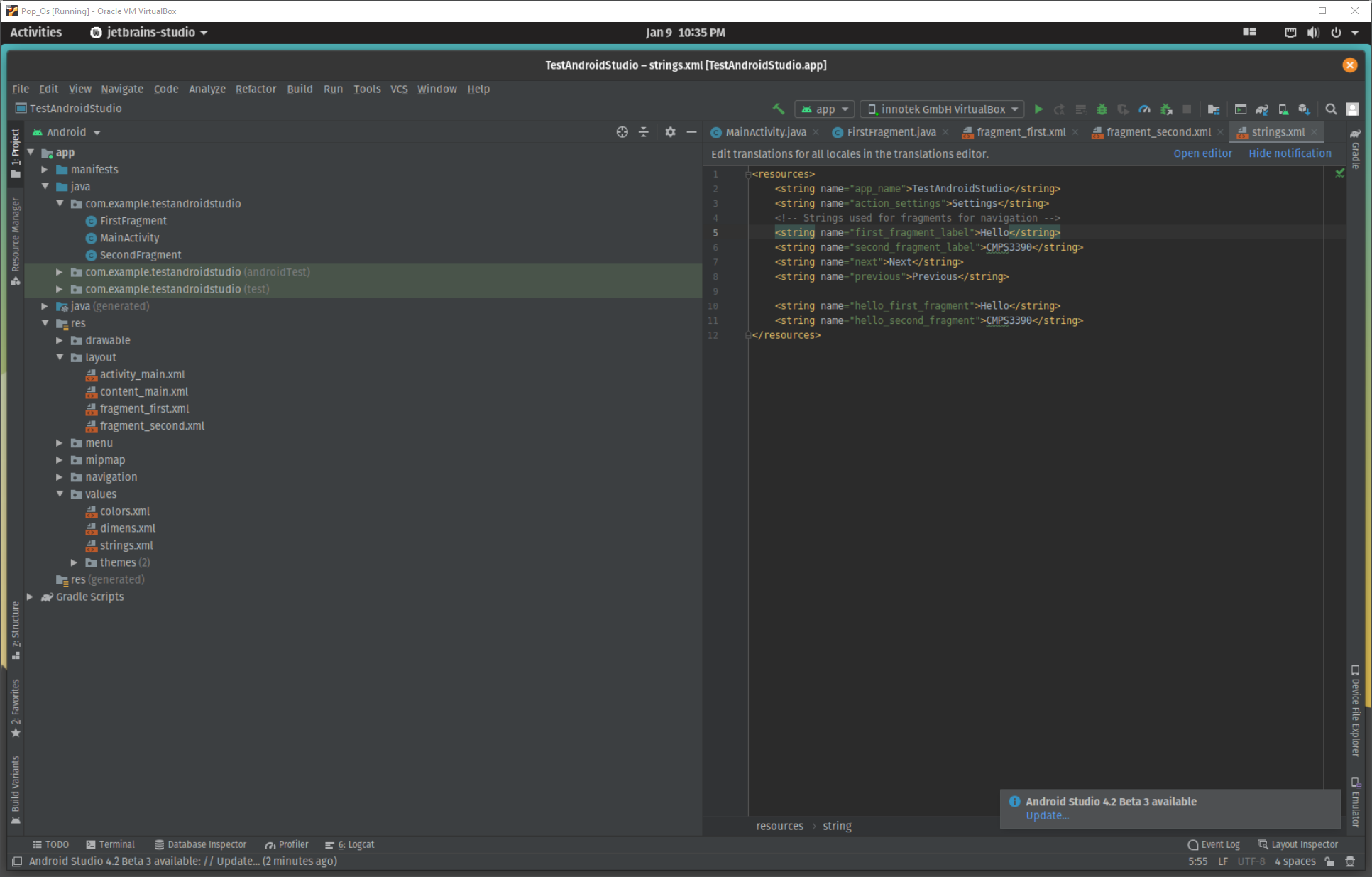Click the Open editor link
This screenshot has height=877, width=1372.
point(1203,153)
